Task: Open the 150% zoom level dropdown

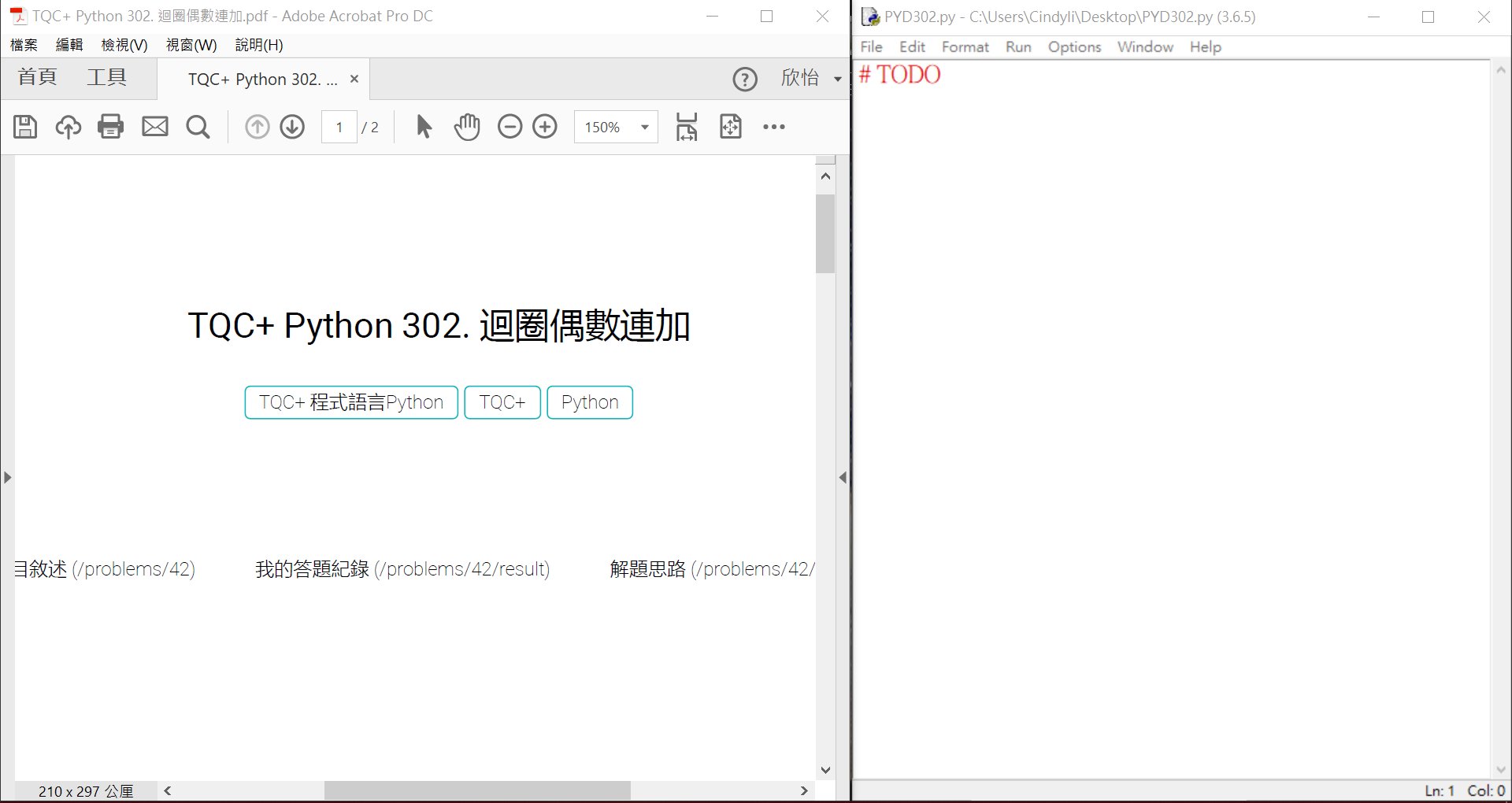Action: 645,127
